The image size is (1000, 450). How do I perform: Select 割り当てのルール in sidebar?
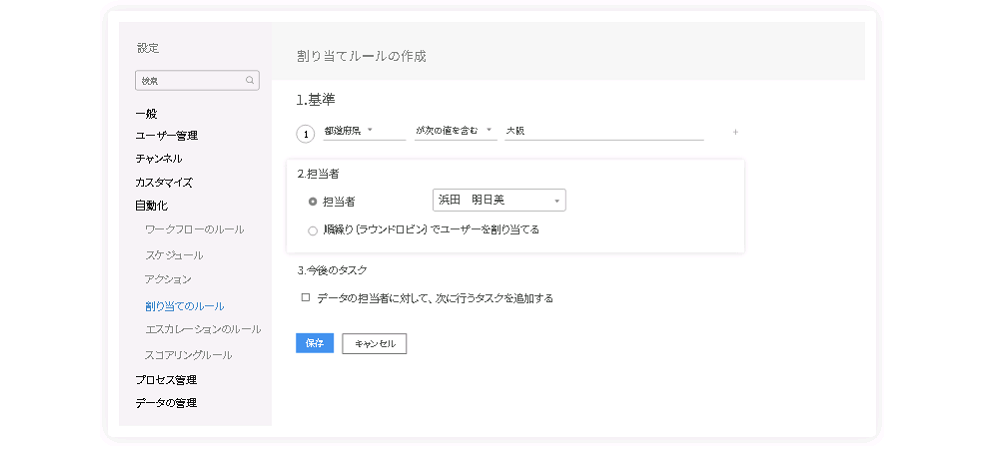point(184,306)
